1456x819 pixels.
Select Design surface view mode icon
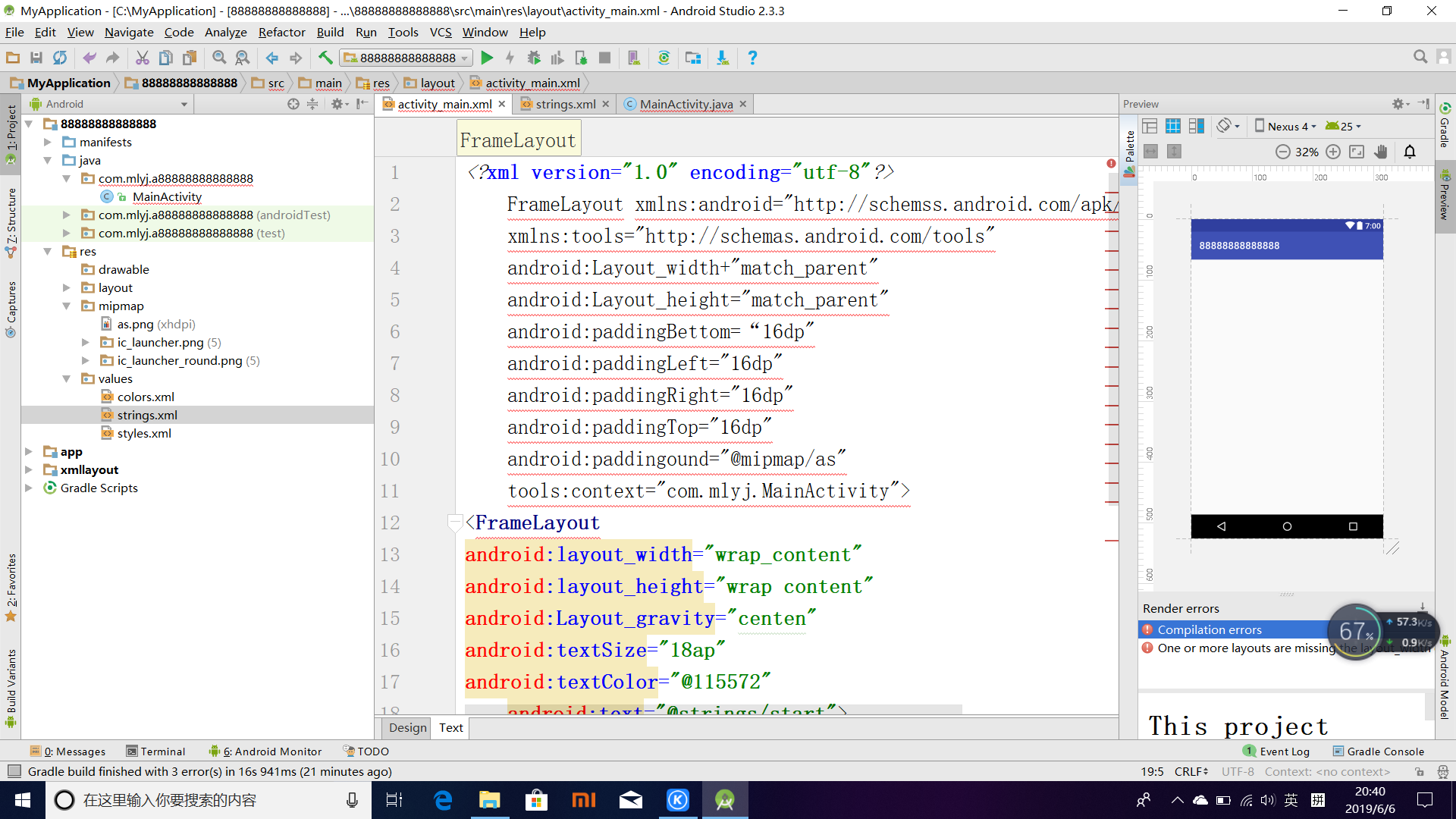[x=1150, y=126]
